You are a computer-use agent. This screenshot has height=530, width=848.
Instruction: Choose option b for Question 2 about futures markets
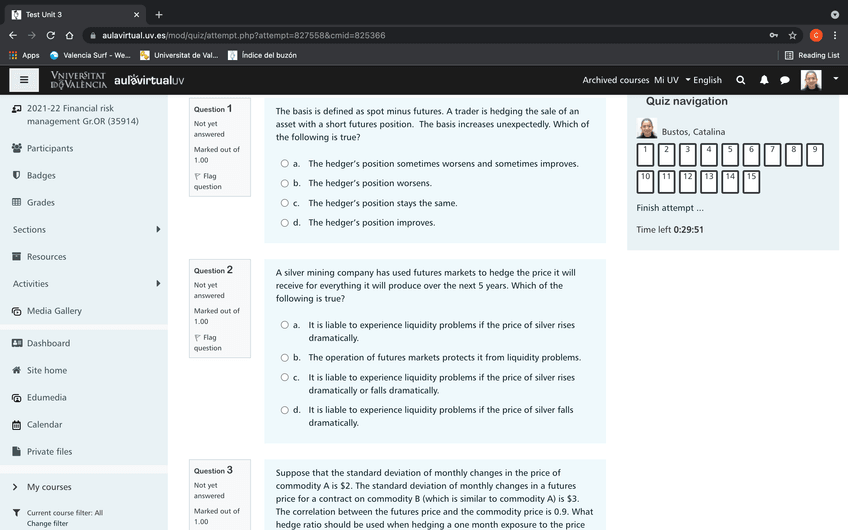pos(284,357)
